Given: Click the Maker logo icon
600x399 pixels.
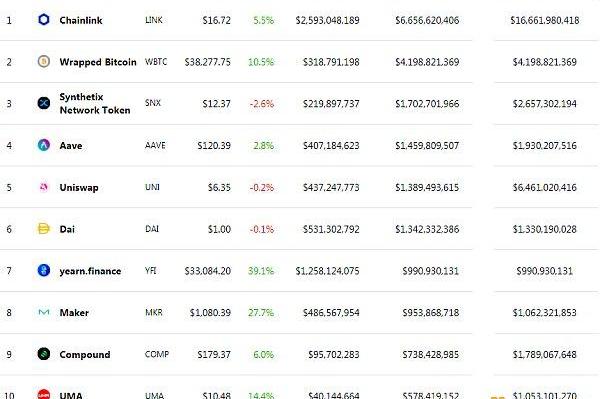Looking at the screenshot, I should [44, 313].
